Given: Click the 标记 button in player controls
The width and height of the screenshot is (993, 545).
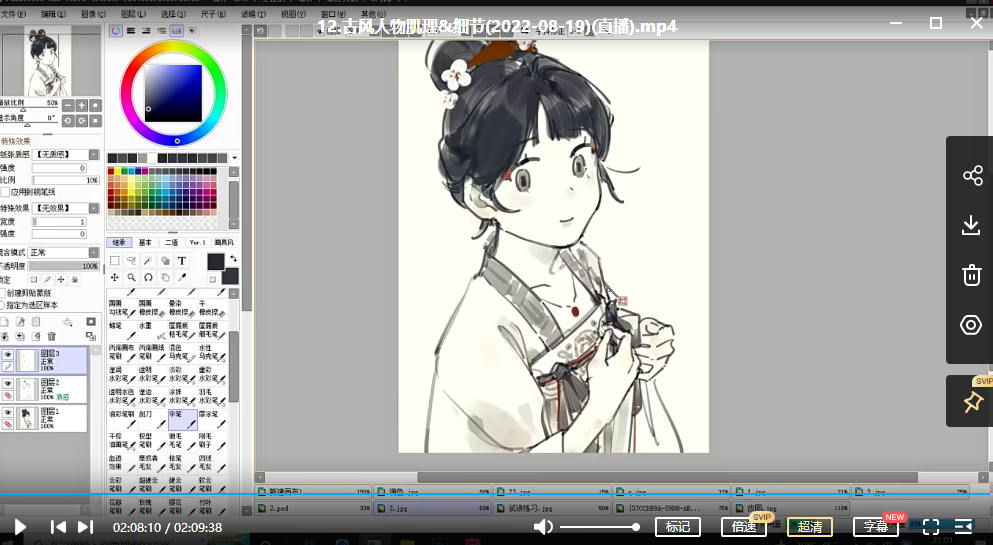Looking at the screenshot, I should click(677, 527).
